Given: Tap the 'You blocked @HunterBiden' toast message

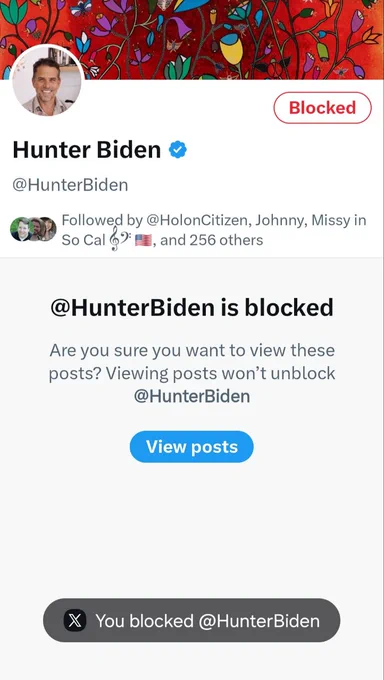Looking at the screenshot, I should (191, 621).
